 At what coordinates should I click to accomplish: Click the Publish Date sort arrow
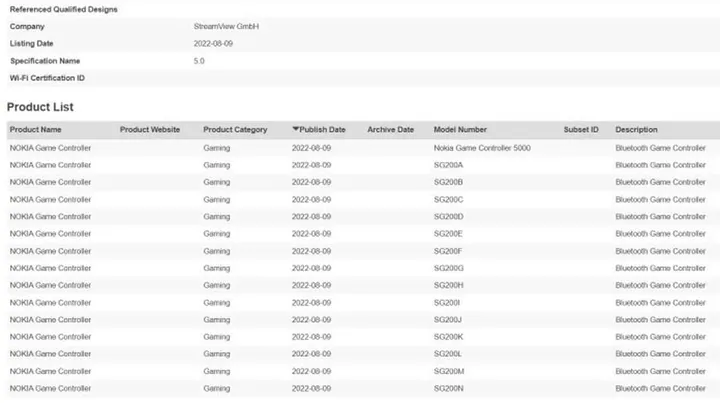(295, 129)
